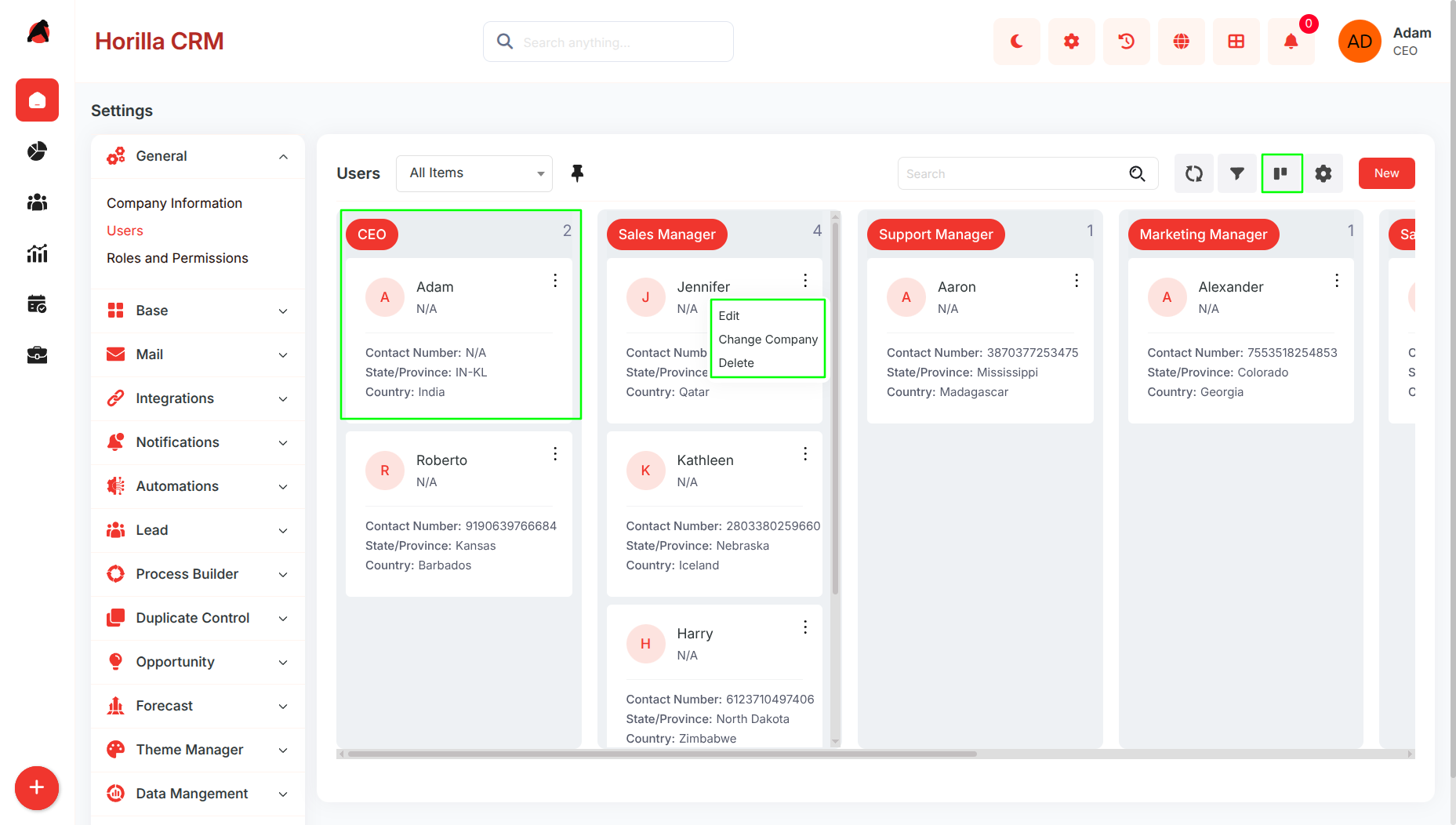The height and width of the screenshot is (825, 1456).
Task: Click the history clock icon in the header
Action: (x=1126, y=42)
